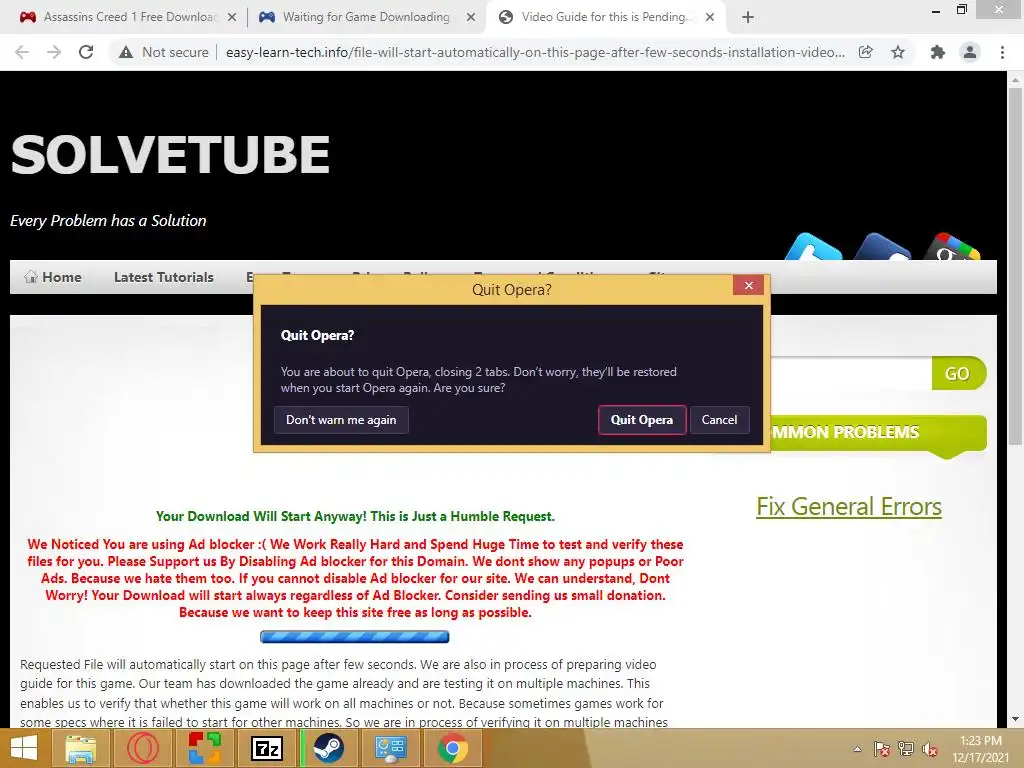1024x768 pixels.
Task: Share this page icon in address bar
Action: pos(865,52)
